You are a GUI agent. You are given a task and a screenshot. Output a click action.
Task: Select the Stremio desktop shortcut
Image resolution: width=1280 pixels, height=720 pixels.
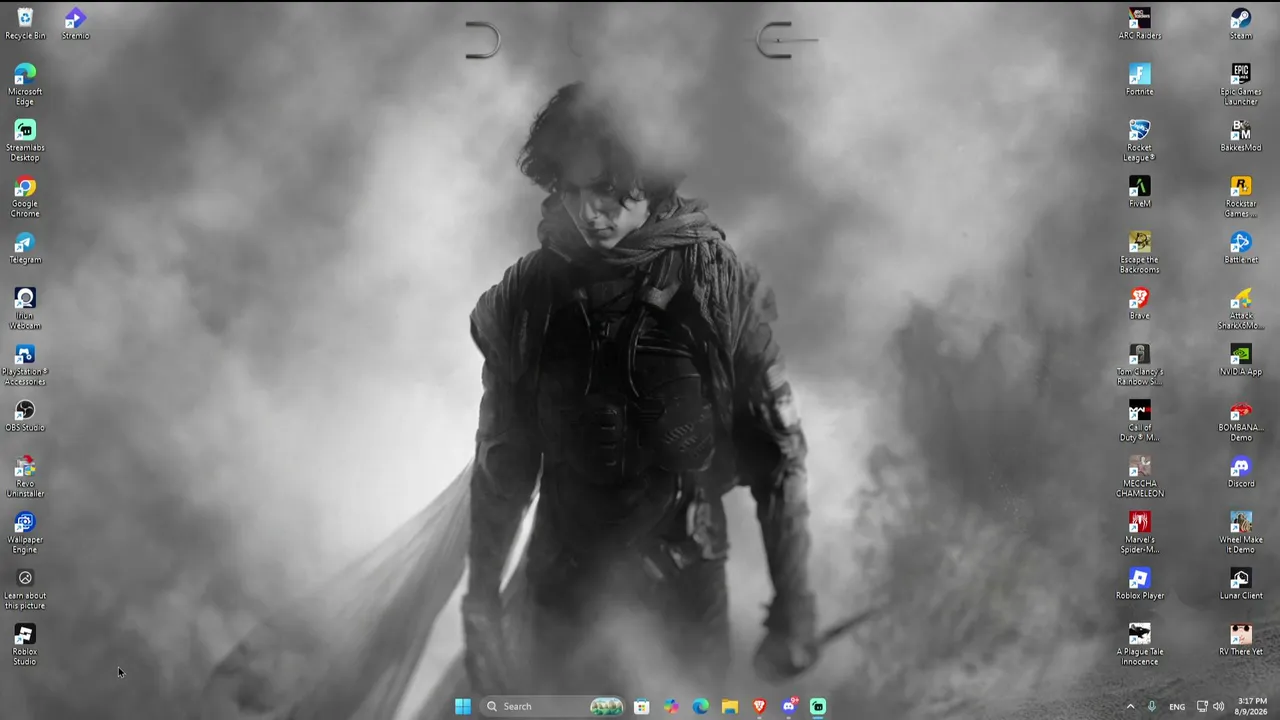click(x=75, y=24)
